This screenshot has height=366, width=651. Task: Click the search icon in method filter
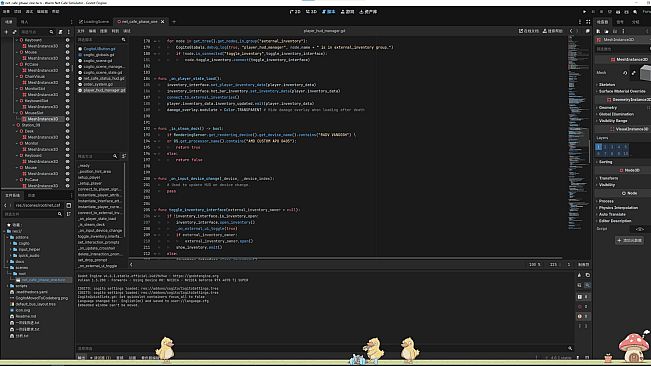115,156
